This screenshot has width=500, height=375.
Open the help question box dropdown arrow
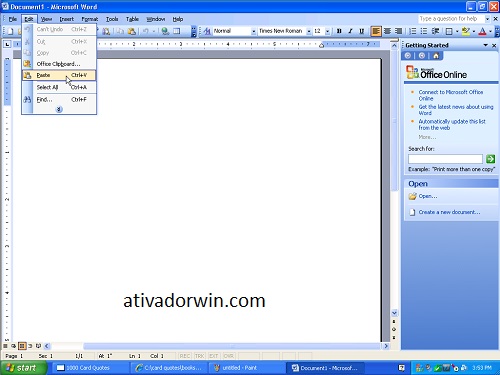click(487, 19)
